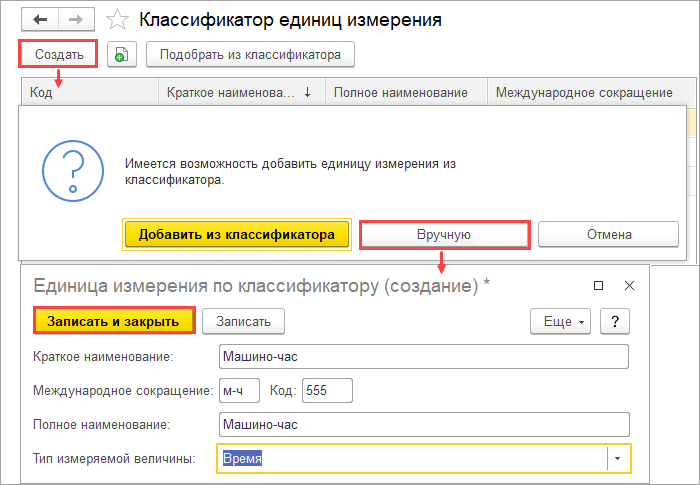Maximize the unit creation dialog
The width and height of the screenshot is (700, 485).
click(599, 285)
